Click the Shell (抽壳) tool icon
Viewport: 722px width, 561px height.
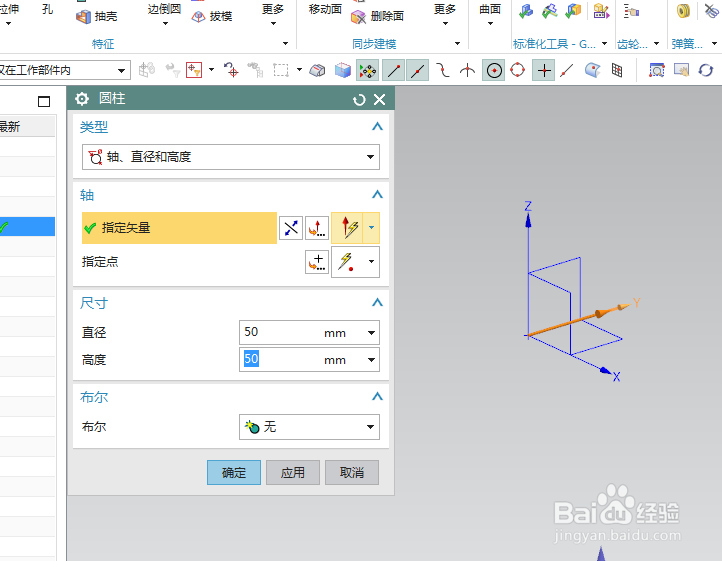point(83,17)
